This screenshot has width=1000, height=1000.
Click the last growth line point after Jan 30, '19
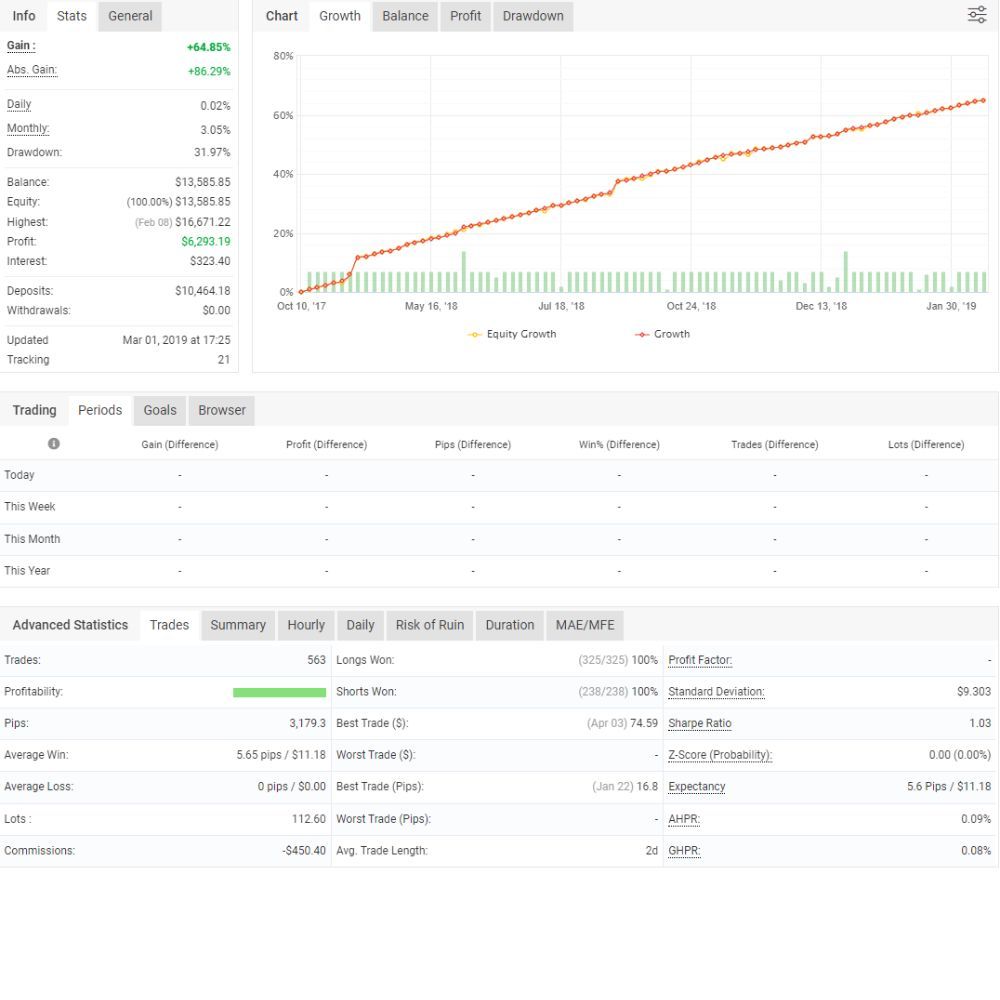pos(983,101)
